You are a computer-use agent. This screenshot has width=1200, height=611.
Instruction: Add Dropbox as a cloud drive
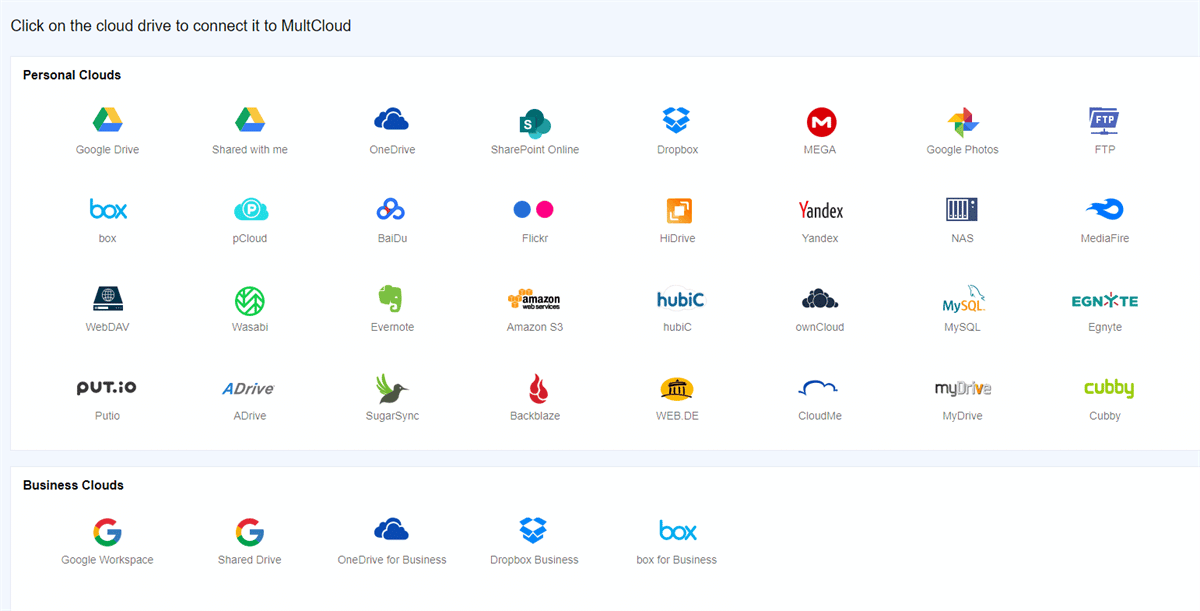point(677,122)
